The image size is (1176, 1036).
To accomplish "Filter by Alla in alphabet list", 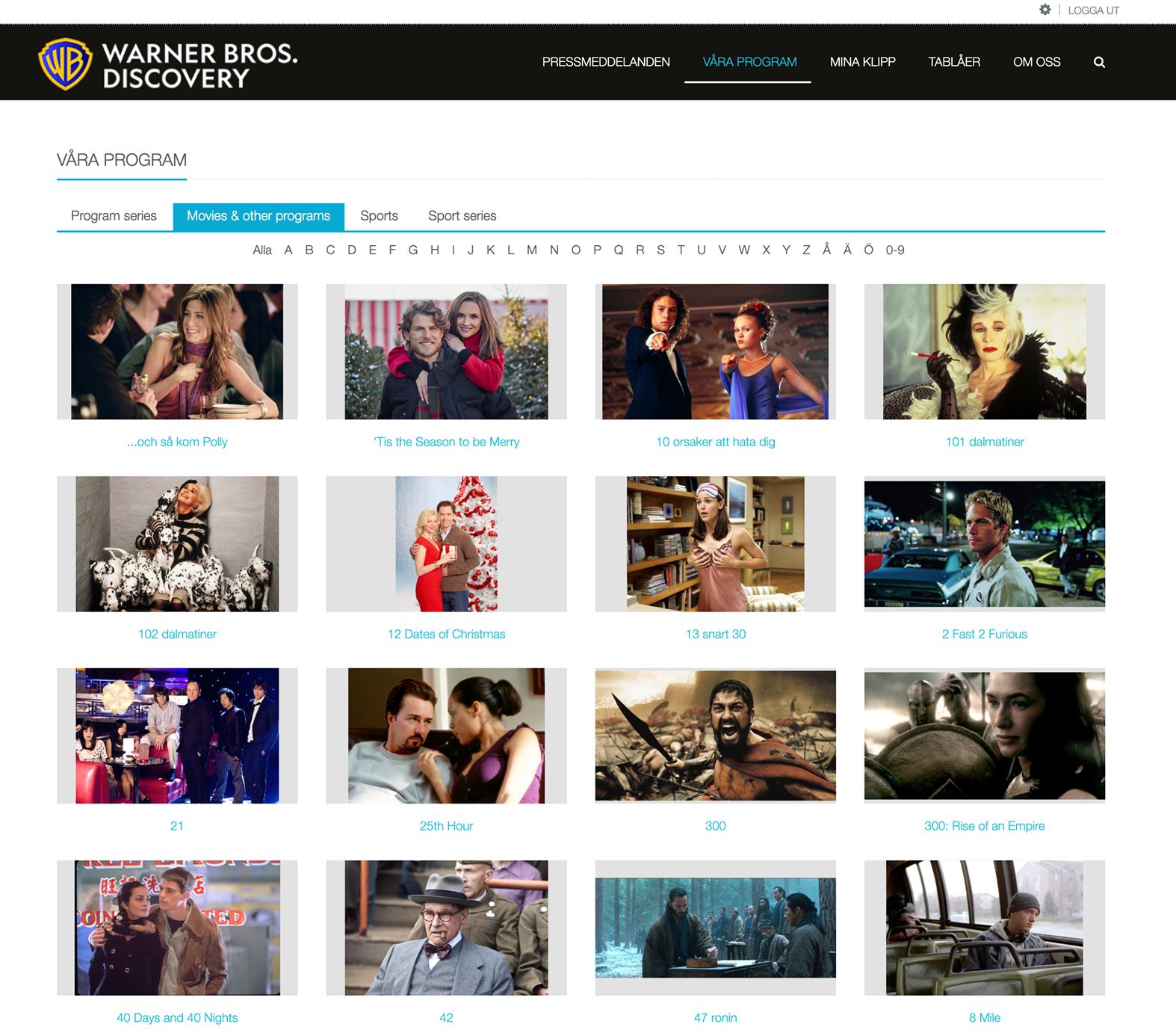I will (x=262, y=250).
